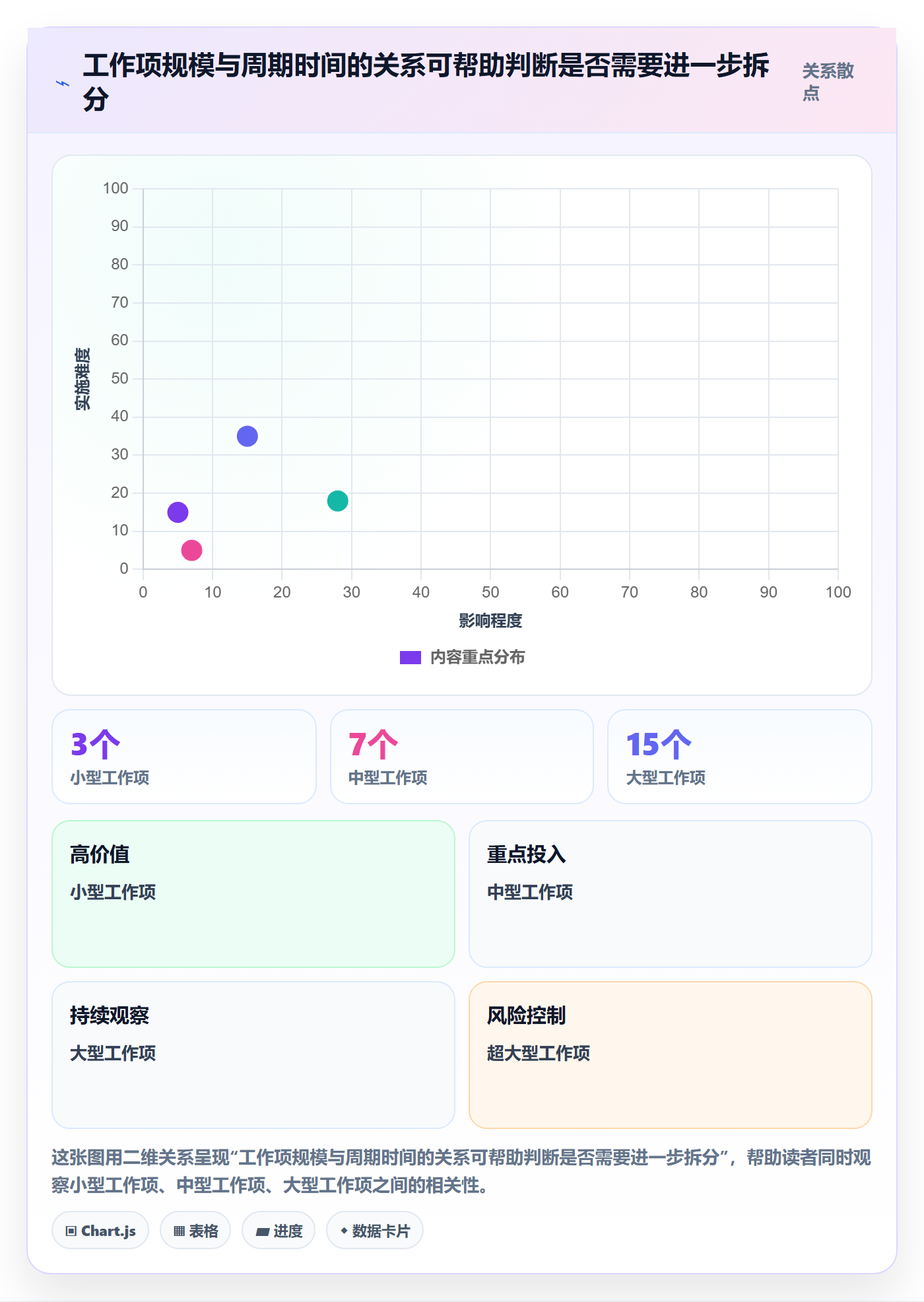Click the description paragraph starting 这张图用二维关系
The height and width of the screenshot is (1302, 924).
coord(462,1171)
